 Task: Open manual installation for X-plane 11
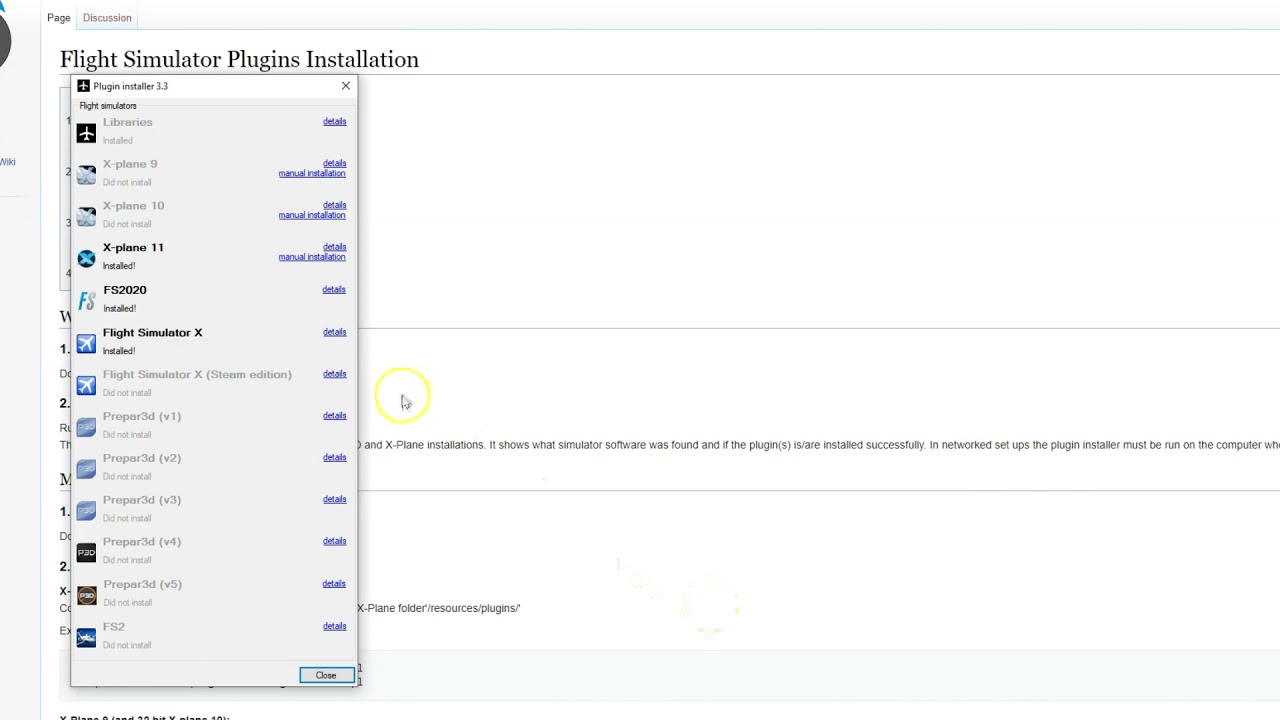point(312,258)
